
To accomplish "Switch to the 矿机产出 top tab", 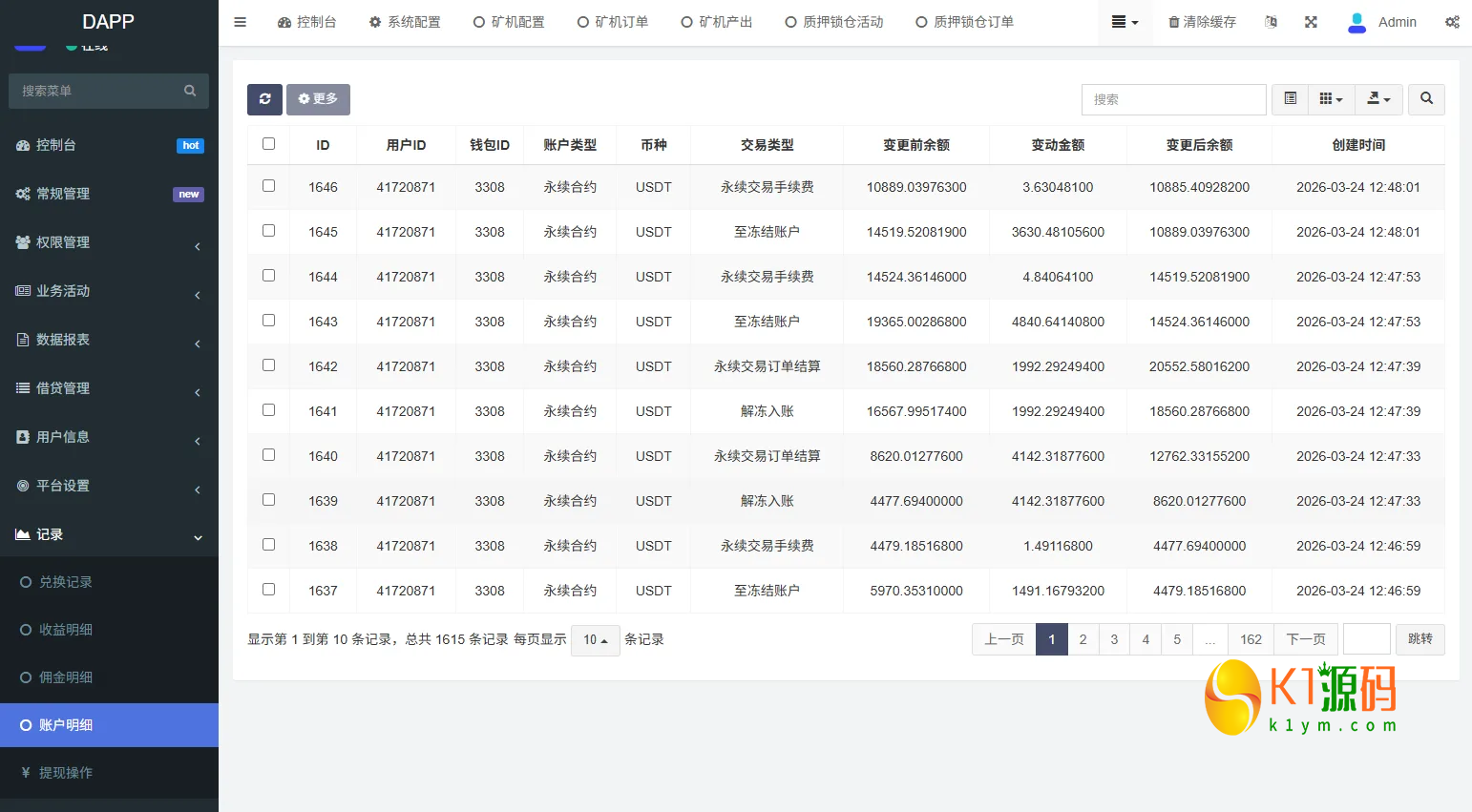I will [717, 22].
